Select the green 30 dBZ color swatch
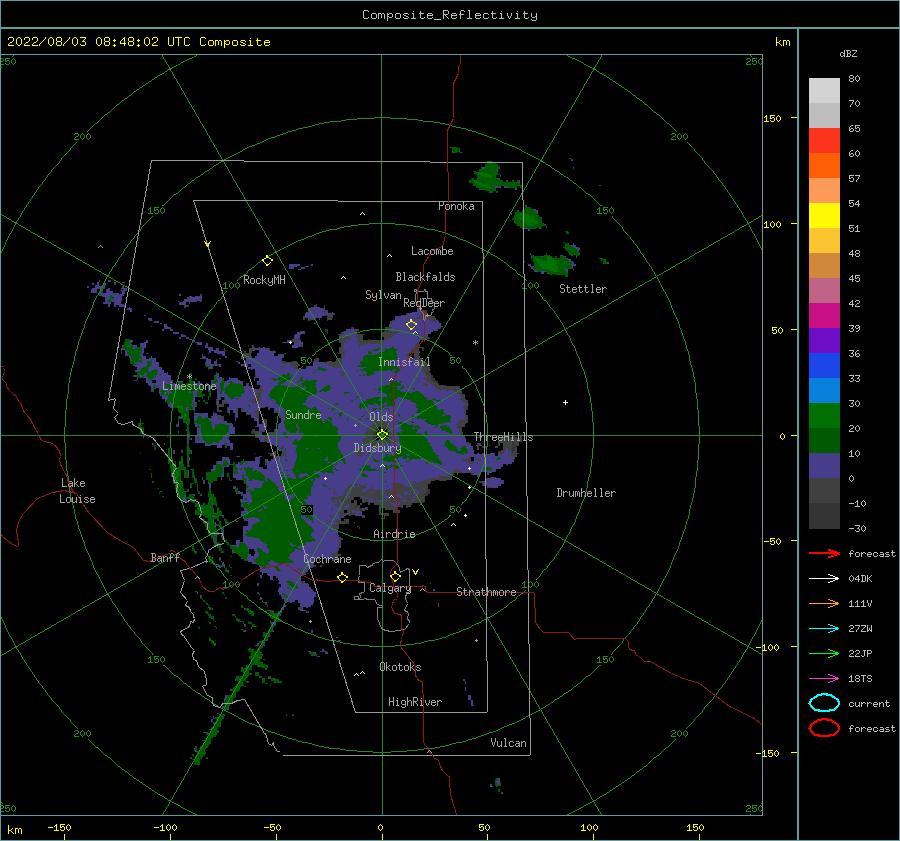 click(x=824, y=416)
